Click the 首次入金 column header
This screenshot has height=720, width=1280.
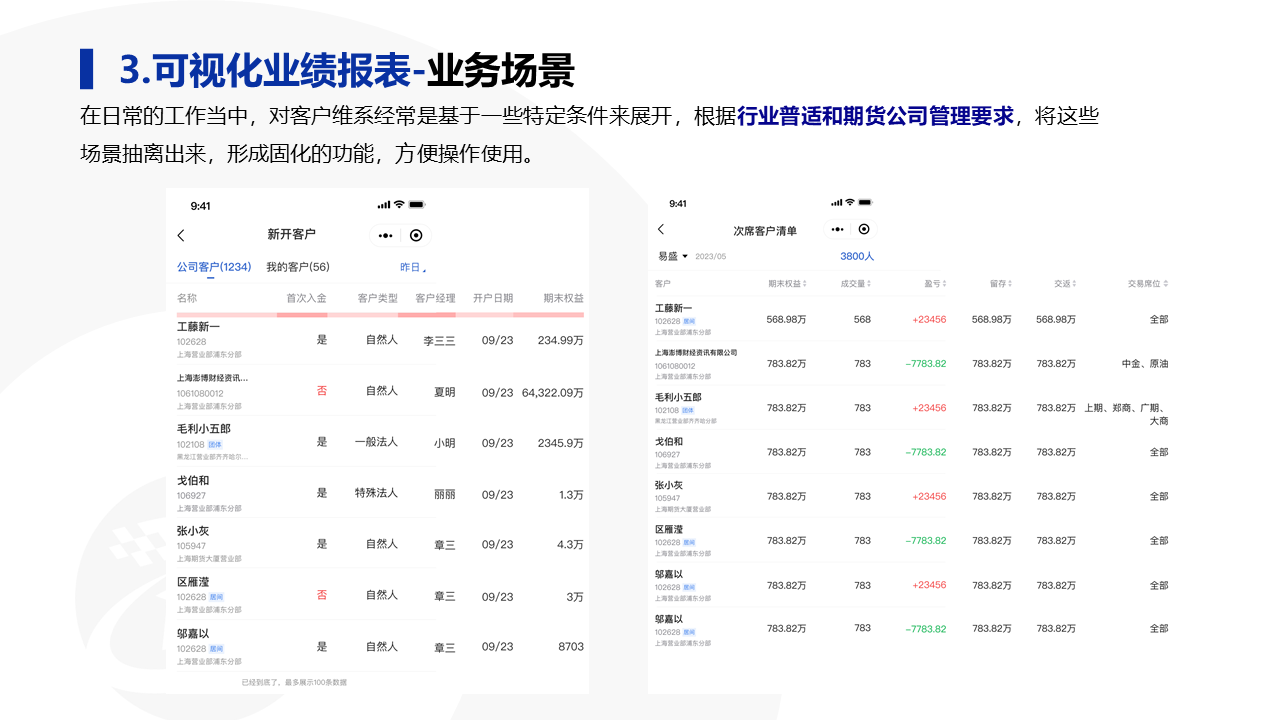tap(306, 298)
